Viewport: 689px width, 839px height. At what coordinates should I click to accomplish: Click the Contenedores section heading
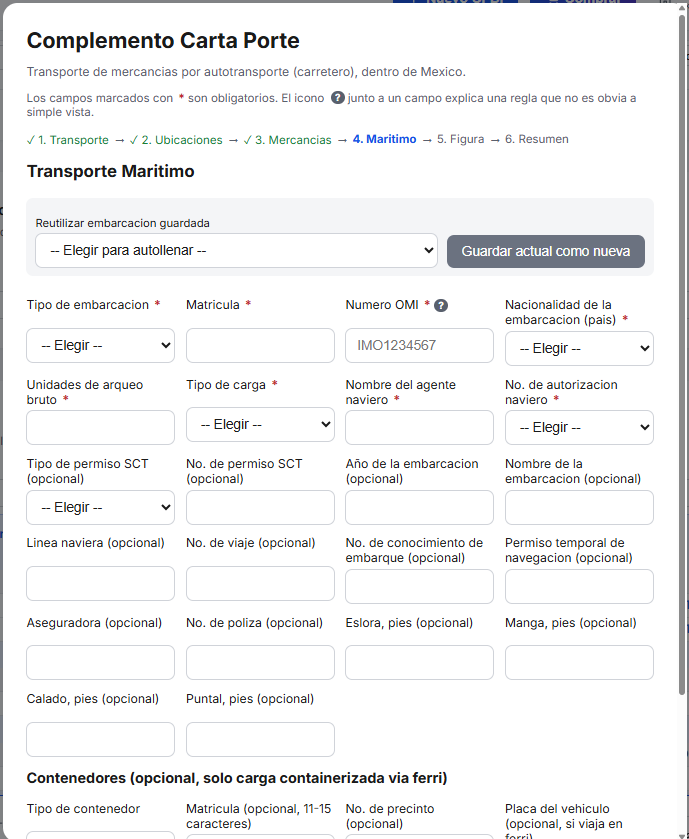(237, 778)
